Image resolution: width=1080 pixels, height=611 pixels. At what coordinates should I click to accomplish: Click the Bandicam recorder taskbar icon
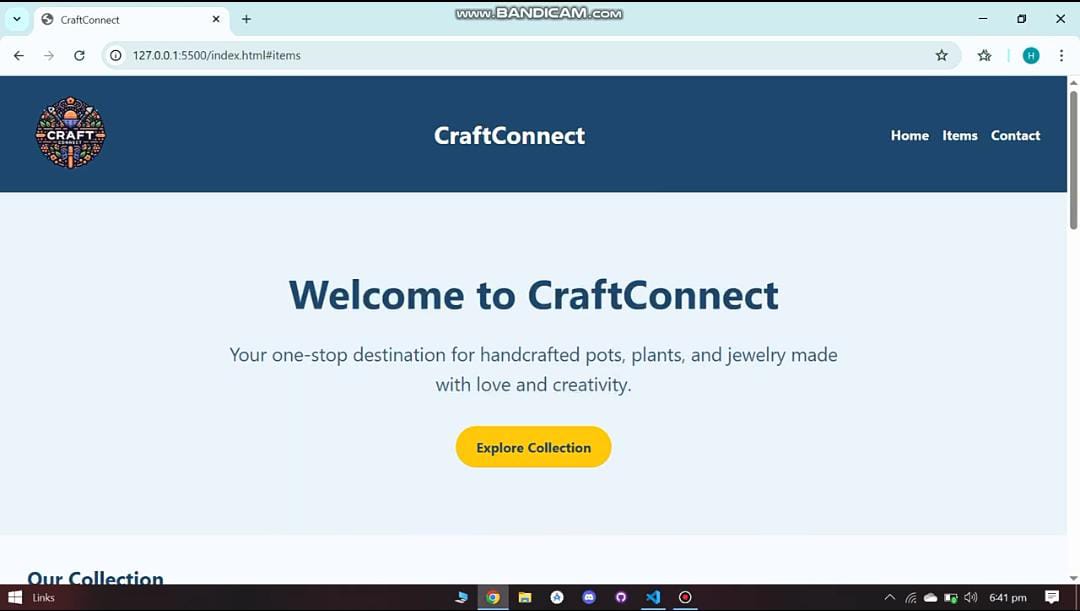coord(685,597)
